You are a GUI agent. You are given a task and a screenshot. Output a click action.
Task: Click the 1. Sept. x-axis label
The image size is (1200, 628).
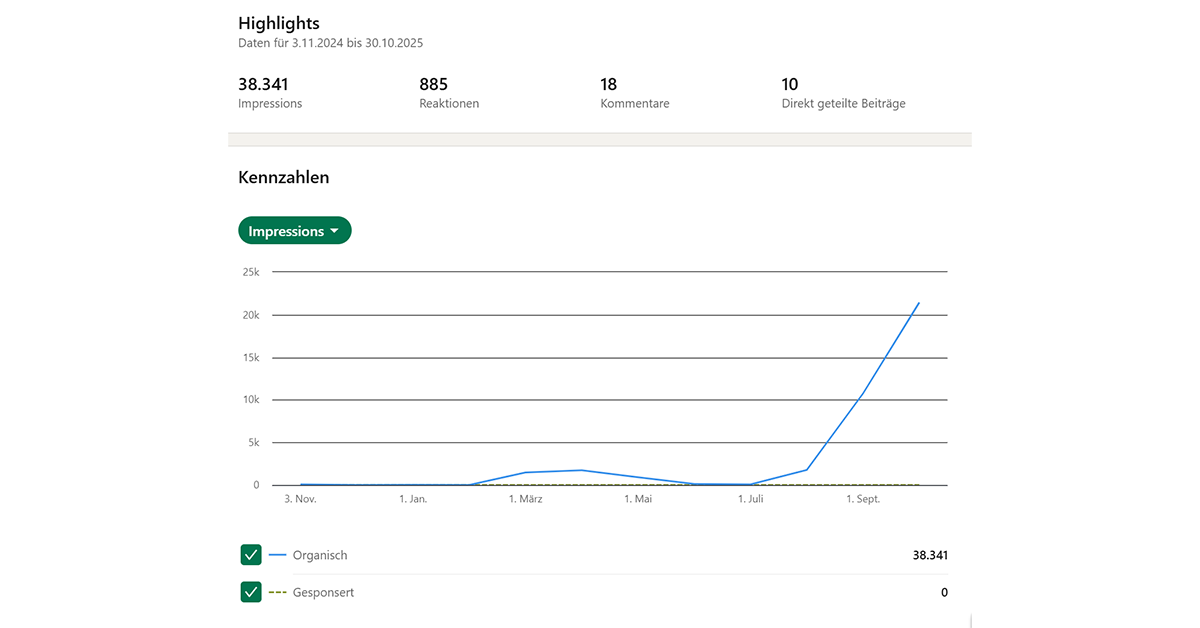pyautogui.click(x=863, y=499)
